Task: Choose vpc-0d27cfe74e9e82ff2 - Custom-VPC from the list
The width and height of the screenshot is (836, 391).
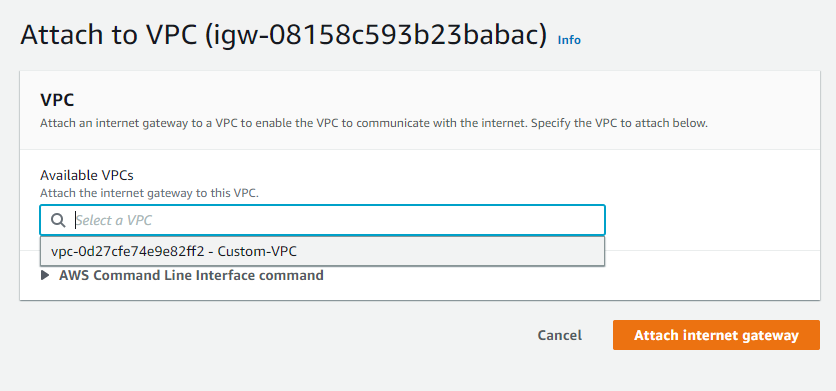Action: click(x=323, y=252)
